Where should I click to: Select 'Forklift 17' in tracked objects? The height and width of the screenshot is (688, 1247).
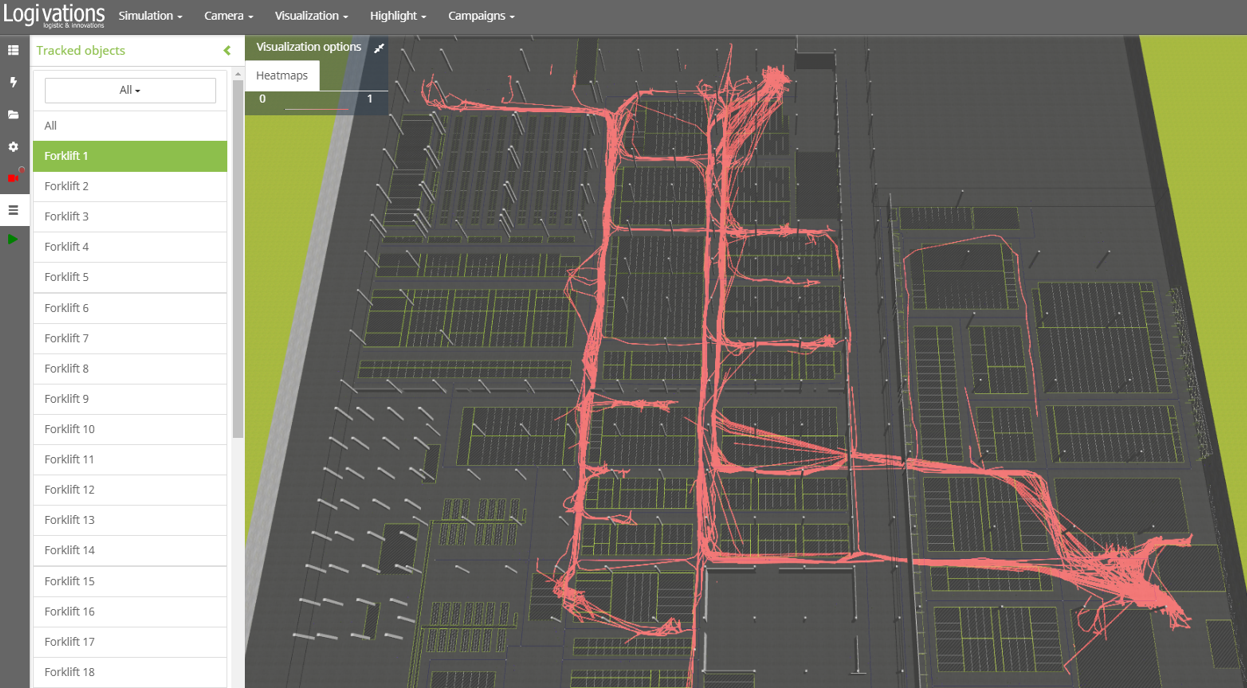[x=130, y=642]
